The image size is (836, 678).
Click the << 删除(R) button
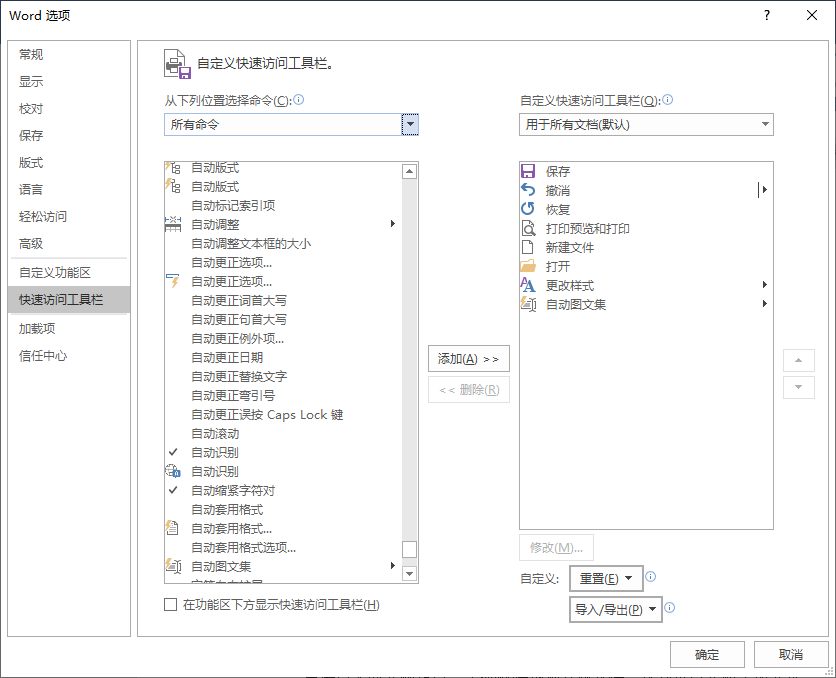(469, 390)
